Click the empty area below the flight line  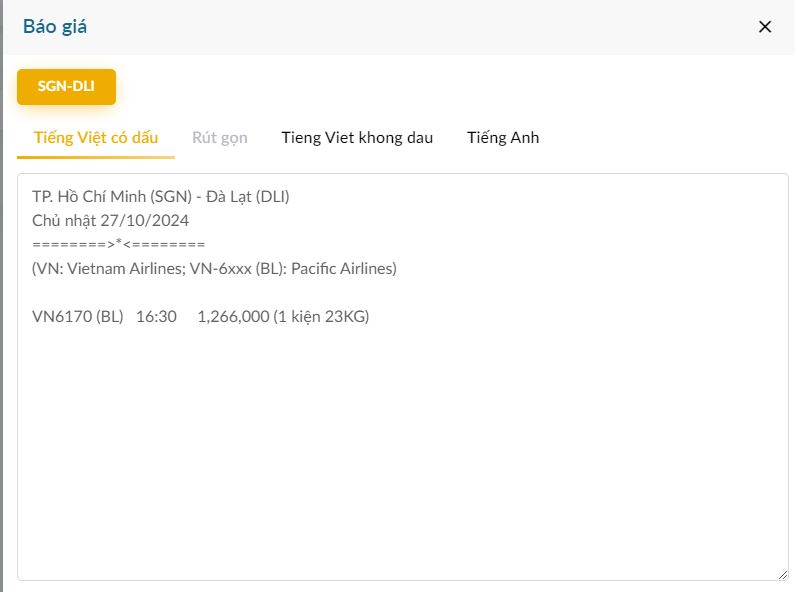click(400, 450)
